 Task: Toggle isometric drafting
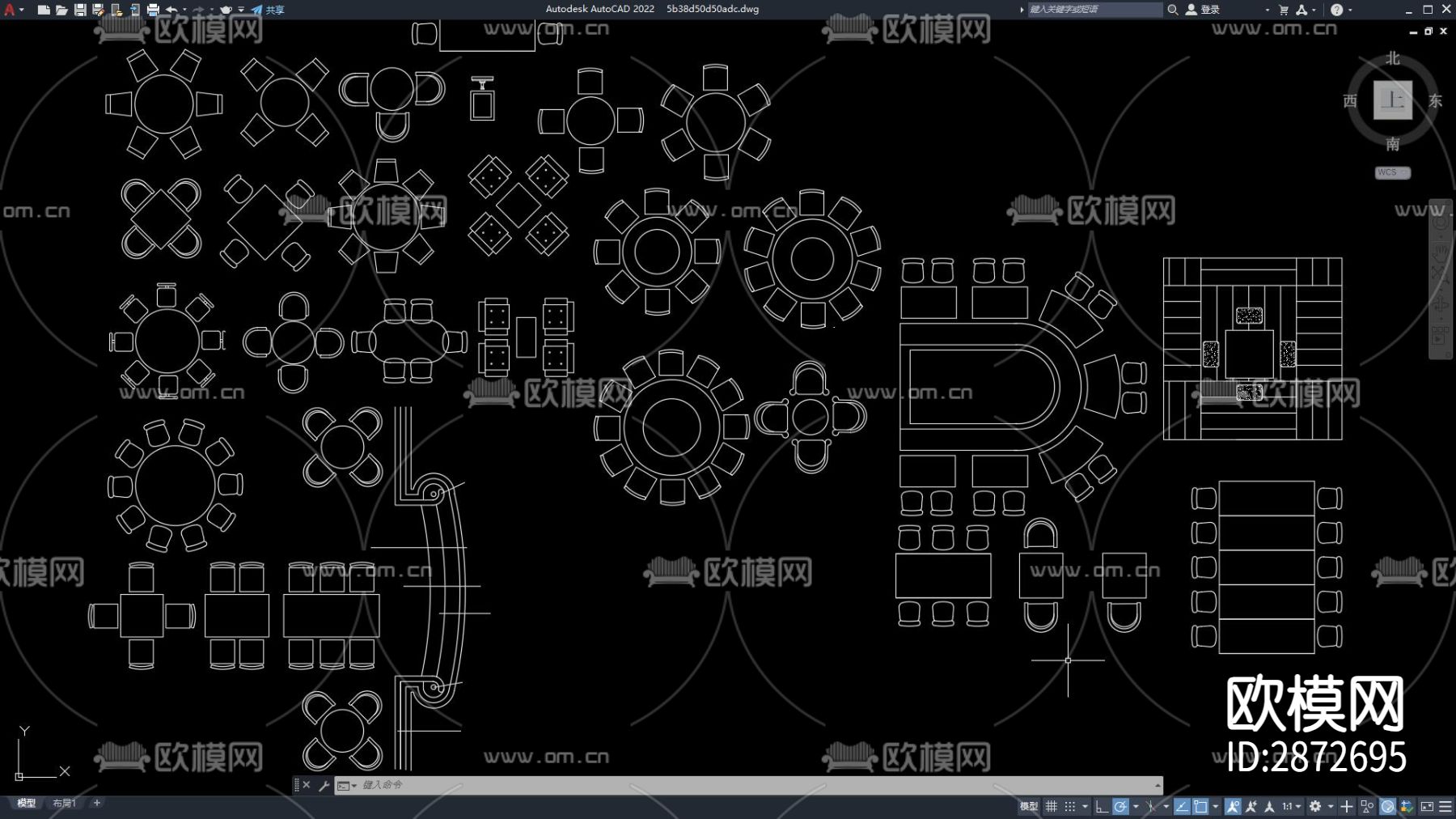tap(1151, 807)
